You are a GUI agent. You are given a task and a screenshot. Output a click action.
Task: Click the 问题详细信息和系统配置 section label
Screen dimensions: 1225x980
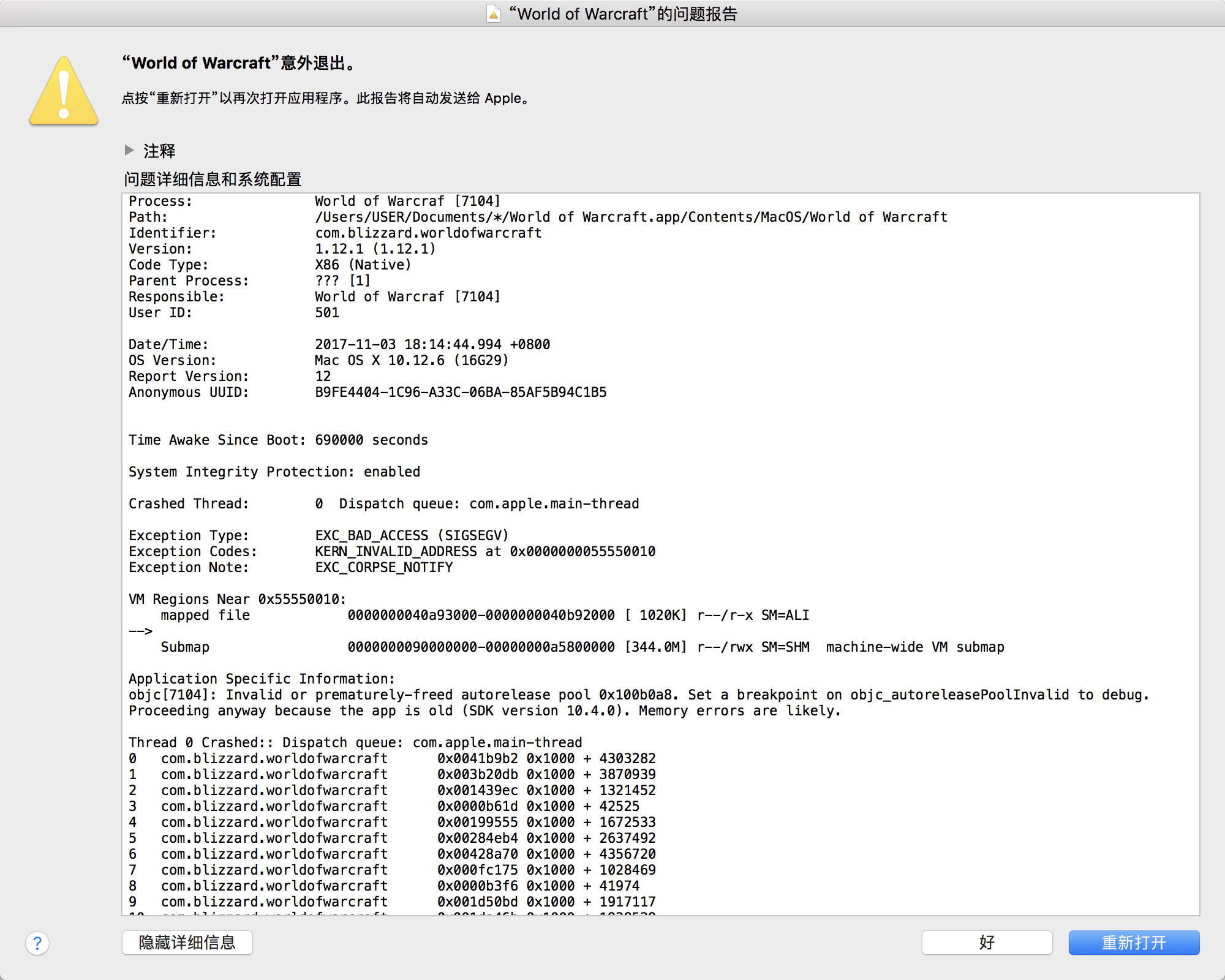point(213,179)
